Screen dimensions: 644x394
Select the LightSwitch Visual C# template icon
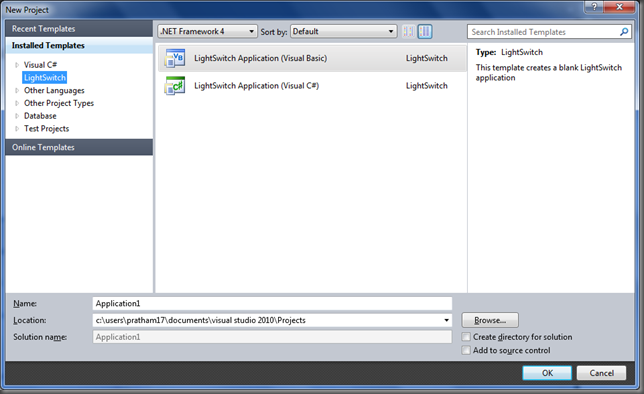point(175,86)
